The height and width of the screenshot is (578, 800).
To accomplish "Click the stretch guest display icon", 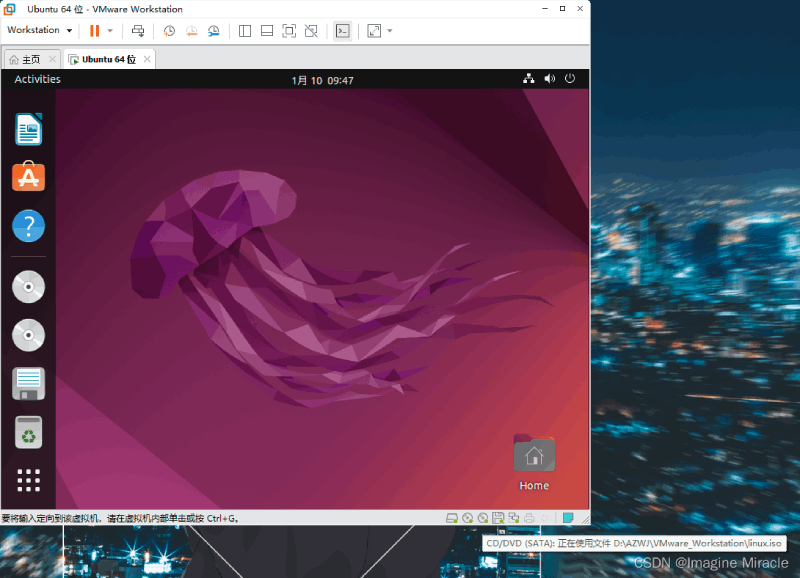I will coord(374,31).
